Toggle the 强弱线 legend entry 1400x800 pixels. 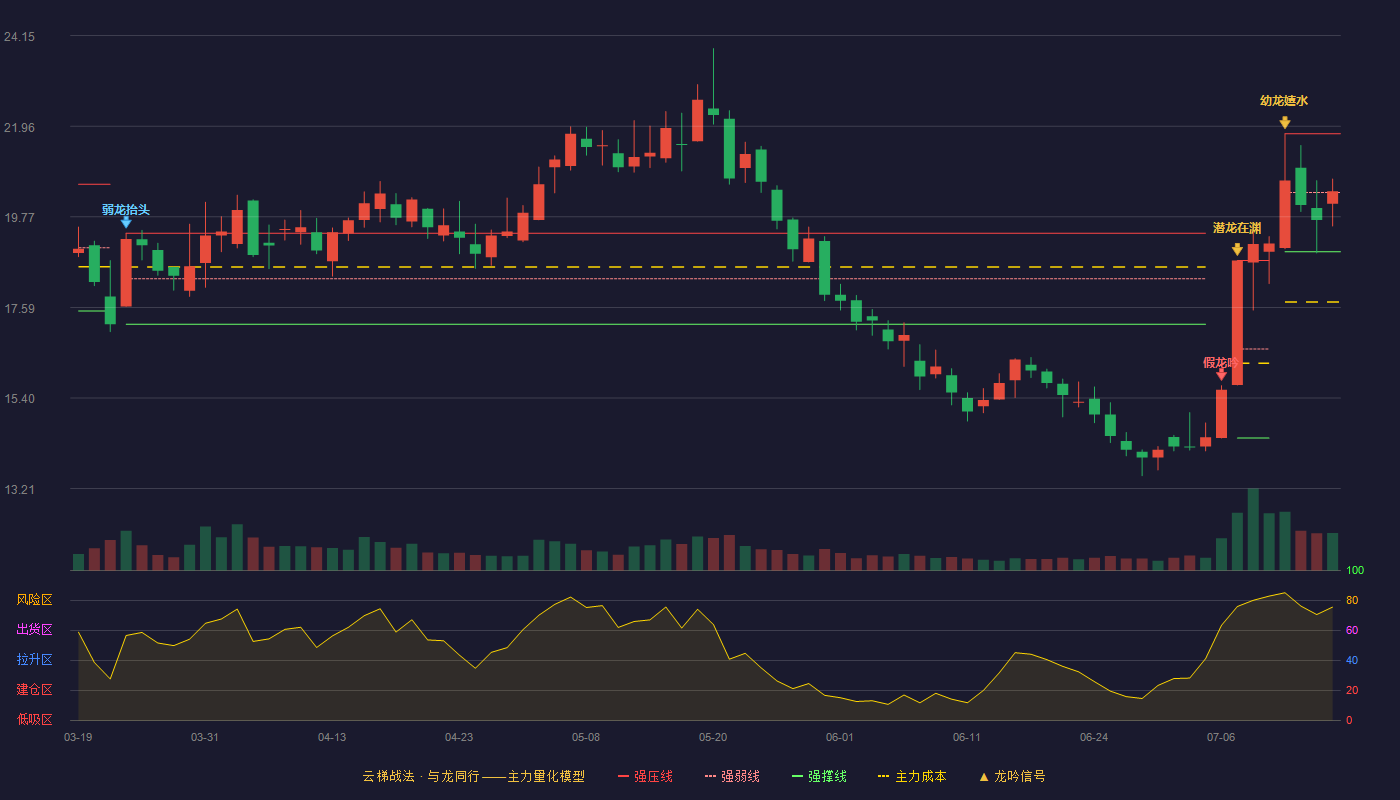click(732, 777)
